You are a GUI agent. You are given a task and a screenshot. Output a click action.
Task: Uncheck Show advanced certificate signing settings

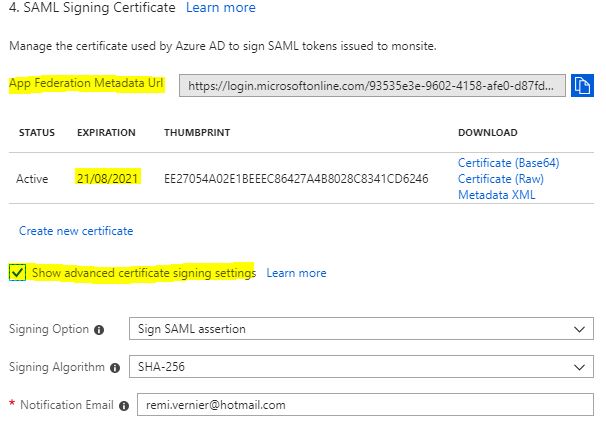17,272
